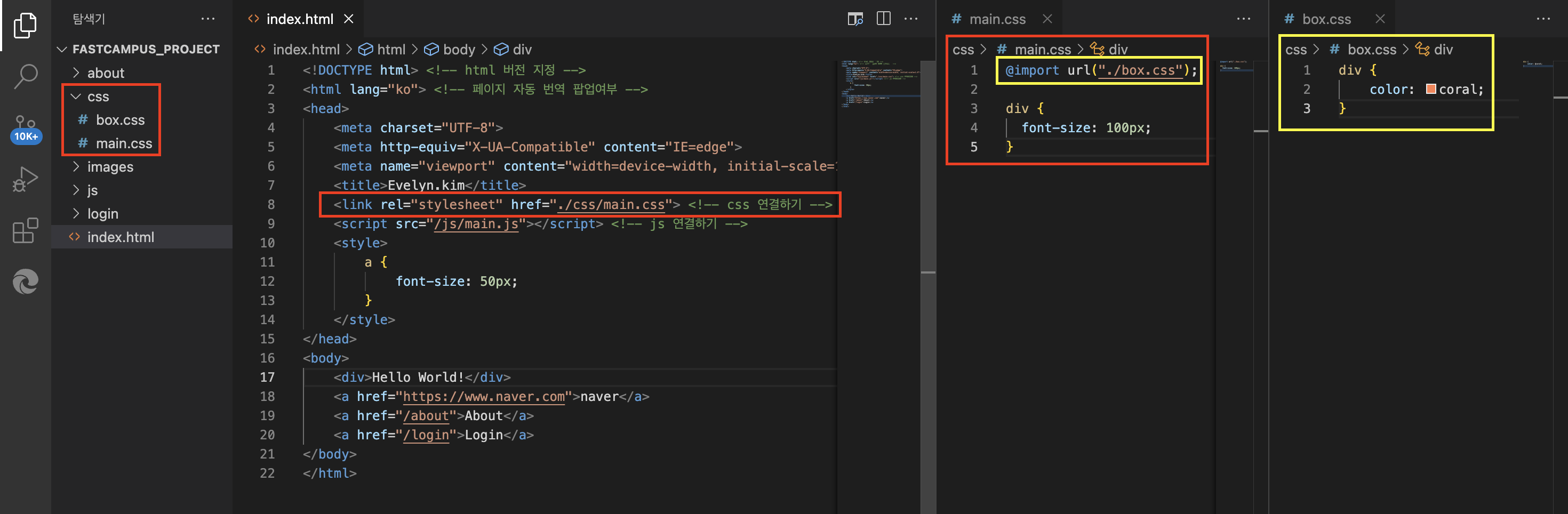The height and width of the screenshot is (514, 1568).
Task: Click the Evelyn.kim title text
Action: [426, 185]
